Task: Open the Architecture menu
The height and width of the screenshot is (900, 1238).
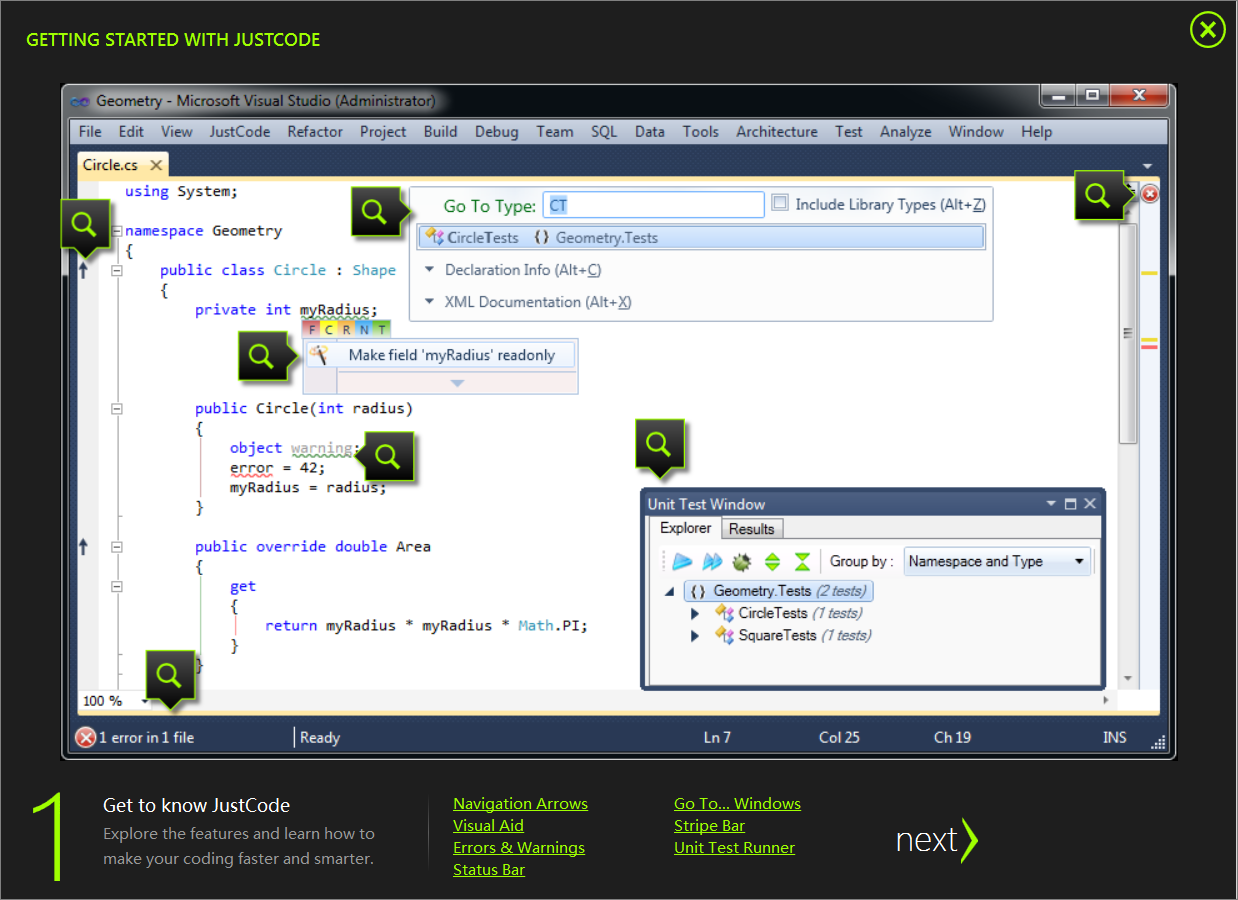Action: click(777, 132)
